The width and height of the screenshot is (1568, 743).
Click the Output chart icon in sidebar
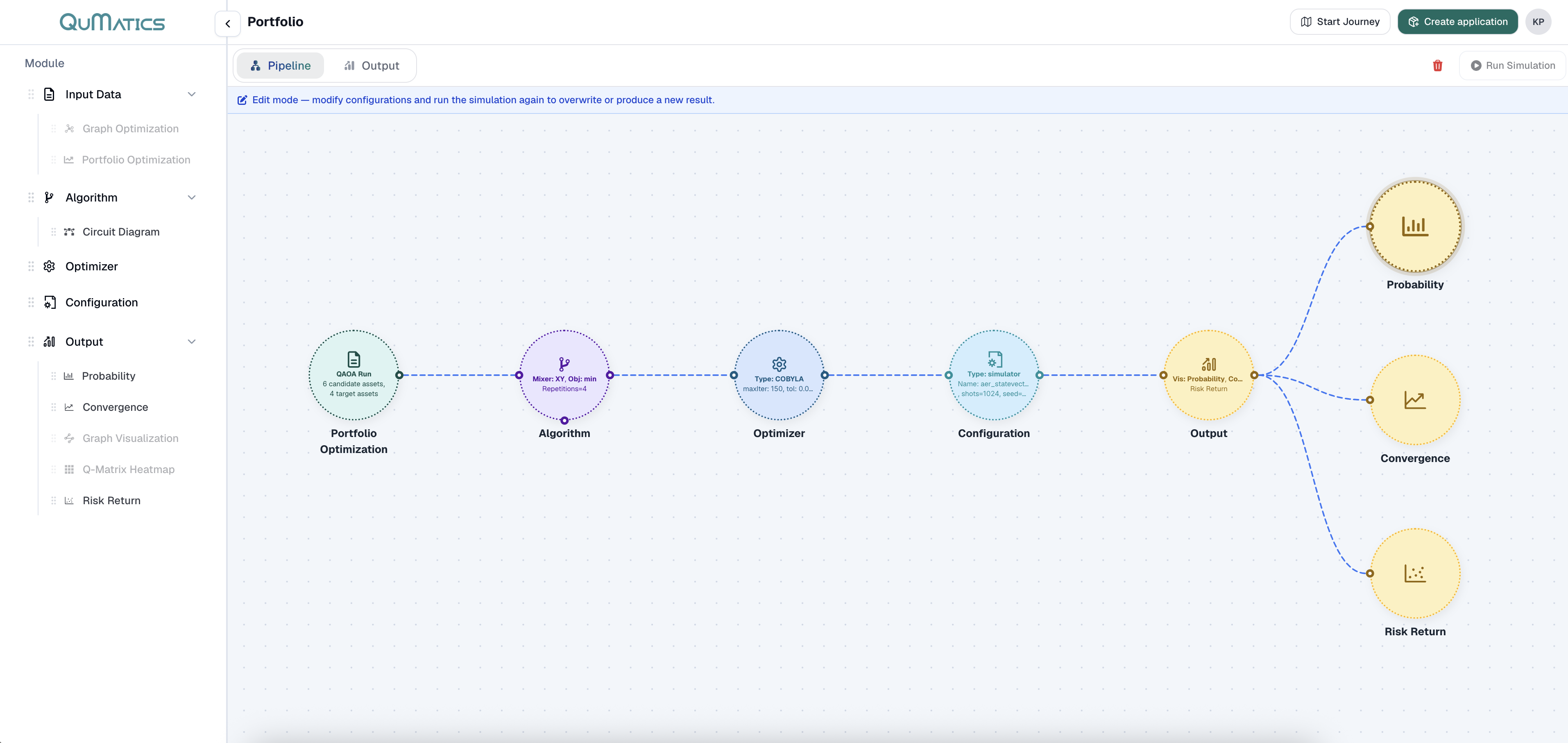(x=49, y=342)
